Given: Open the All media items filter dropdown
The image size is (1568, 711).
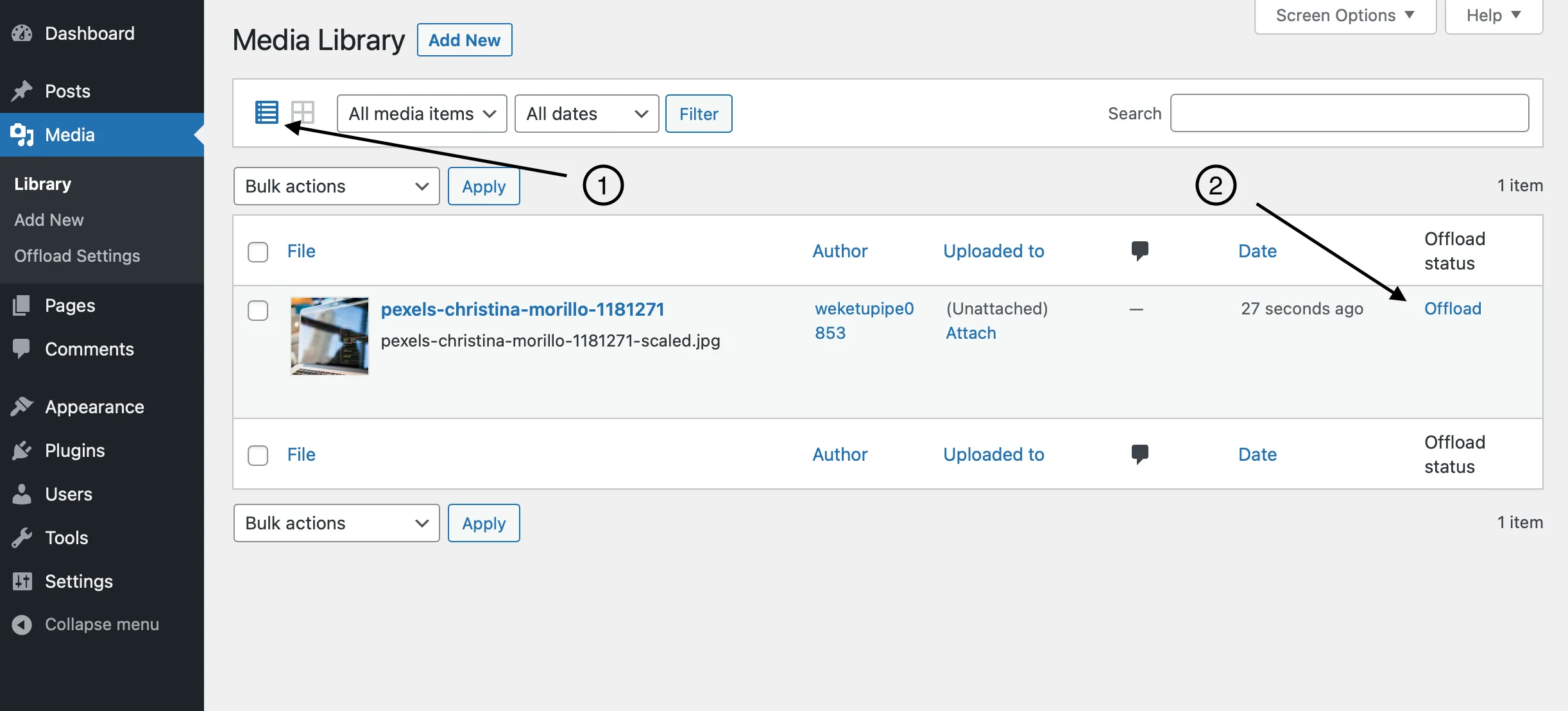Looking at the screenshot, I should 421,113.
